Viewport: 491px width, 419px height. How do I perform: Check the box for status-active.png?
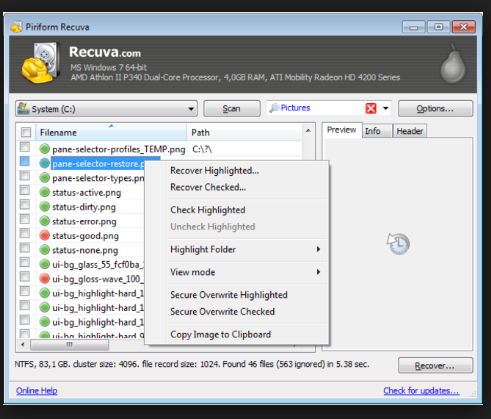[x=25, y=190]
